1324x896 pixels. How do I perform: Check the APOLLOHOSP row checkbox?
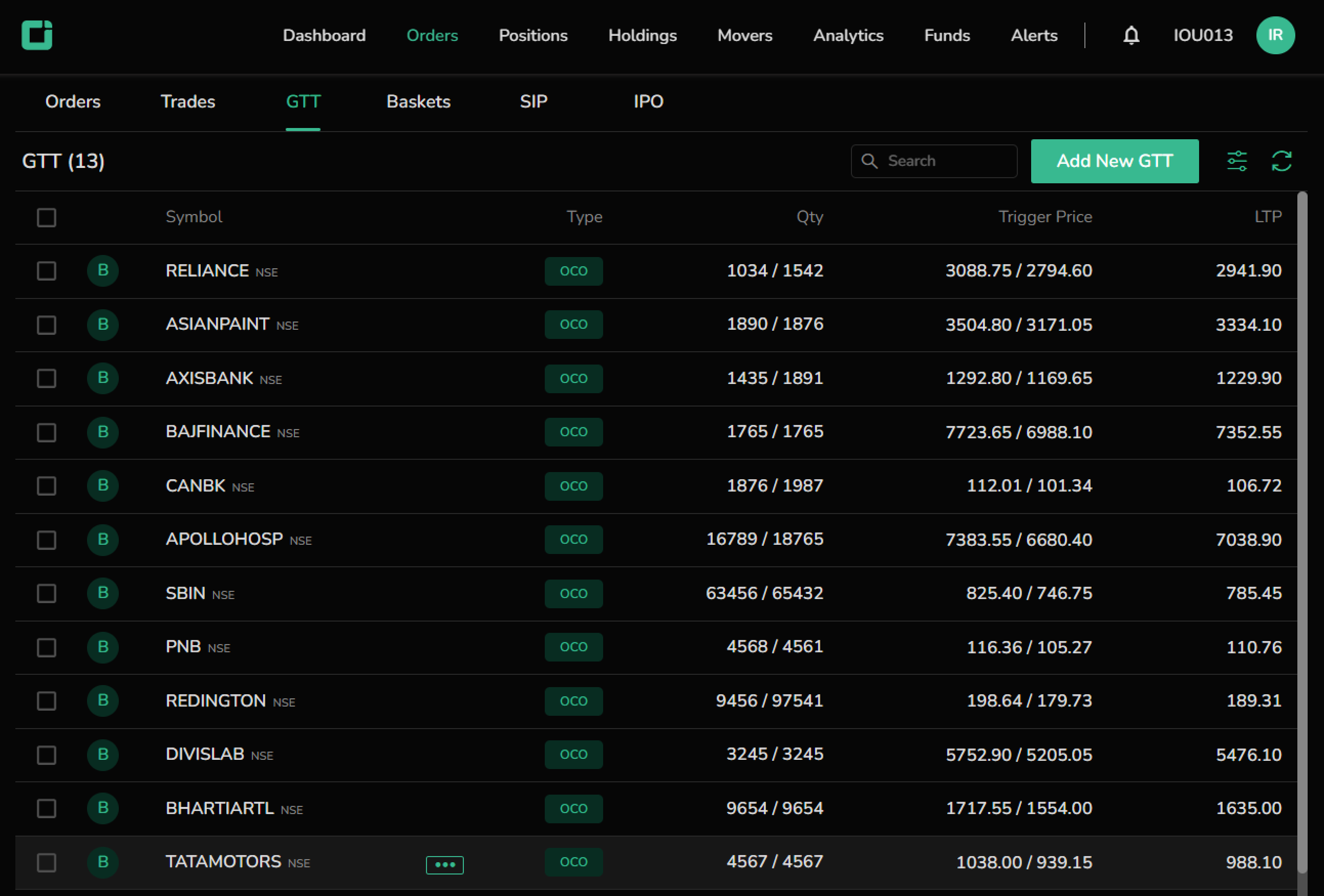tap(46, 540)
